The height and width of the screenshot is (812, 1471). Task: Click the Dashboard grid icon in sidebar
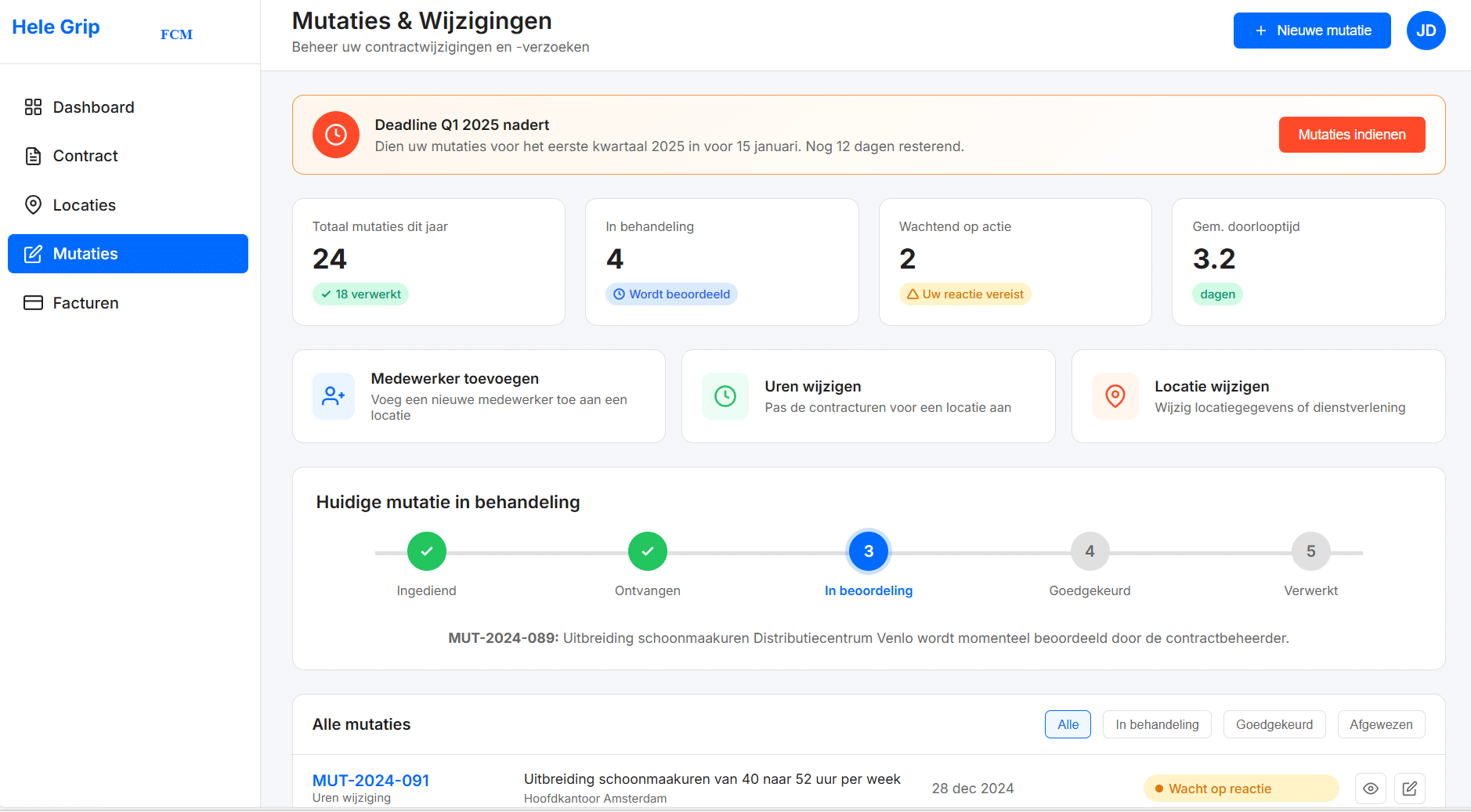tap(33, 107)
